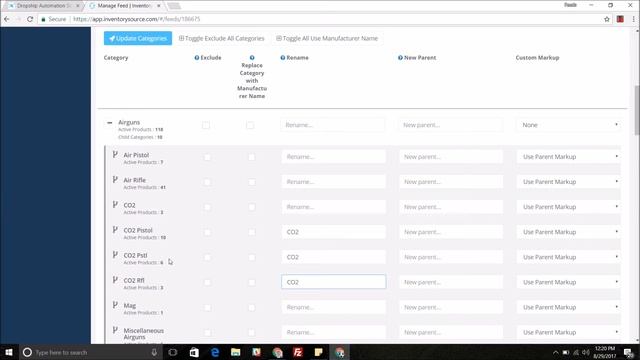Open markup dropdown for CO2 Pstl
This screenshot has height=360, width=640.
pyautogui.click(x=569, y=257)
